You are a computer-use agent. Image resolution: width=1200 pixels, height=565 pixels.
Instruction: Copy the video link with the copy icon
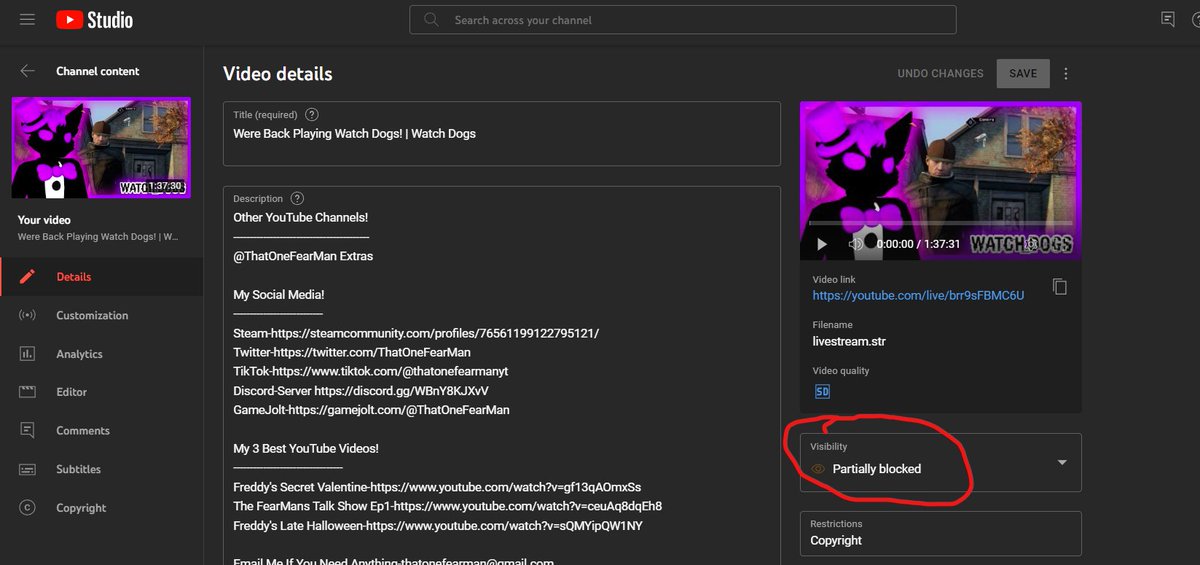(x=1060, y=287)
